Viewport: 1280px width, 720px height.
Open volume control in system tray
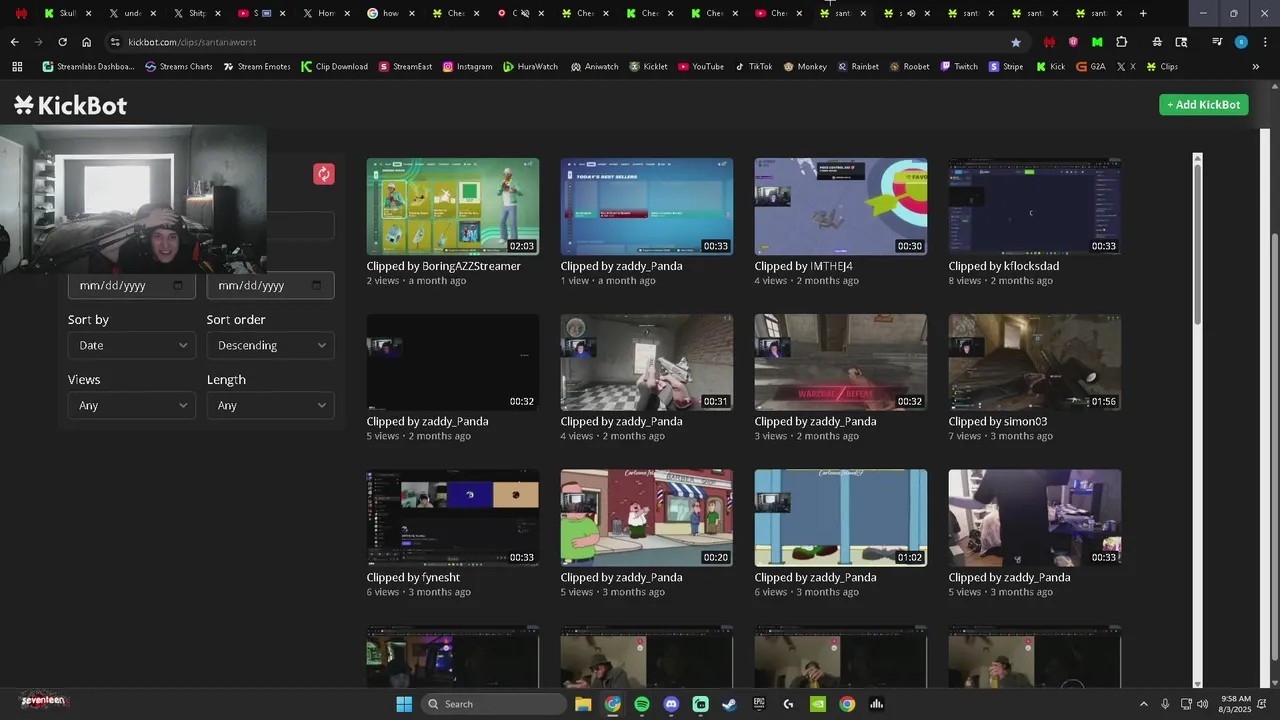pyautogui.click(x=1202, y=704)
